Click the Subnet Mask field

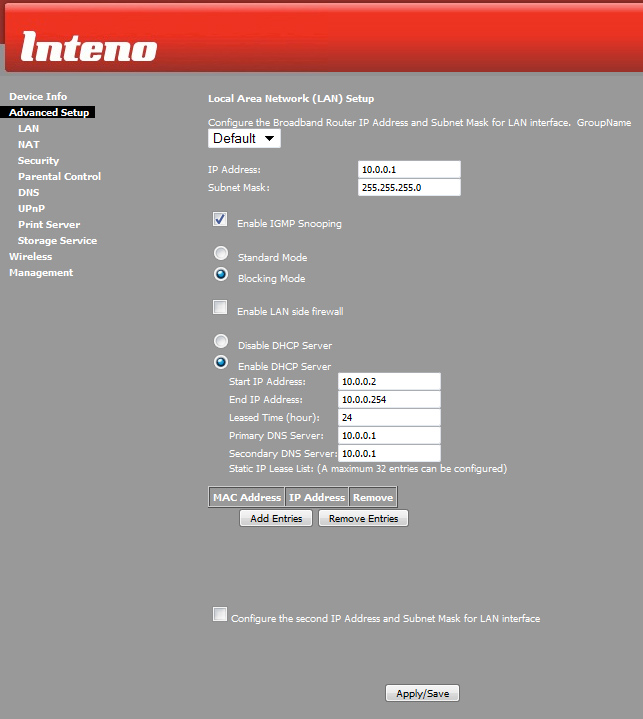pyautogui.click(x=409, y=188)
